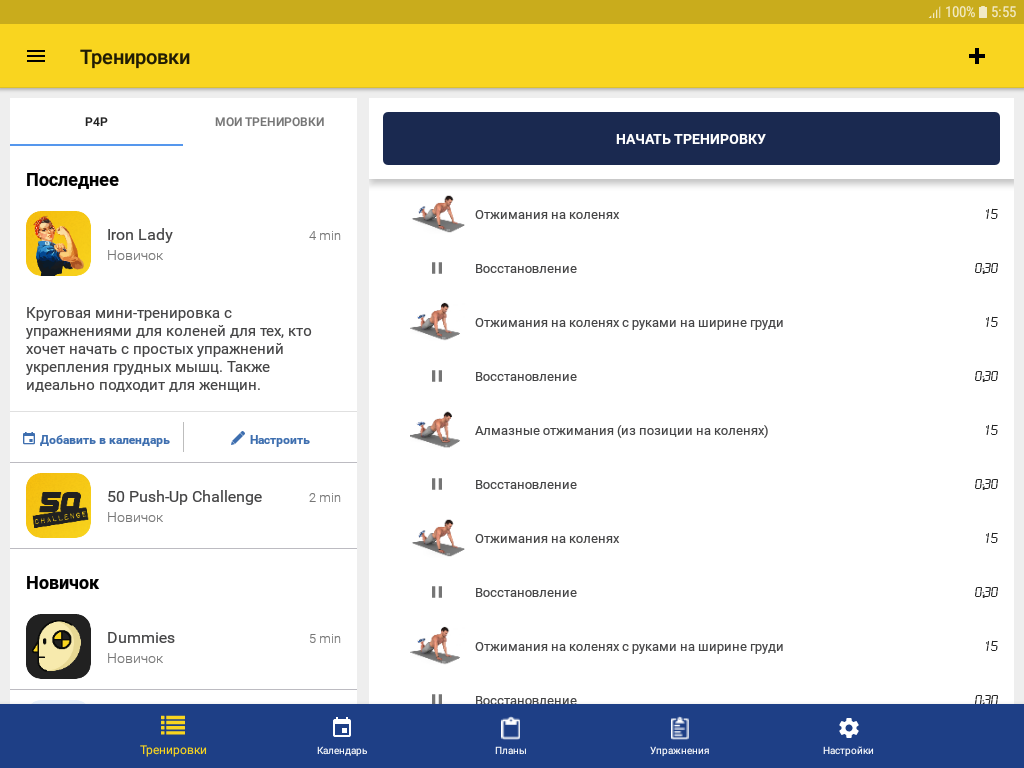The width and height of the screenshot is (1024, 768).
Task: Click the 15 reps value of Алмазные отжимания
Action: (x=991, y=430)
